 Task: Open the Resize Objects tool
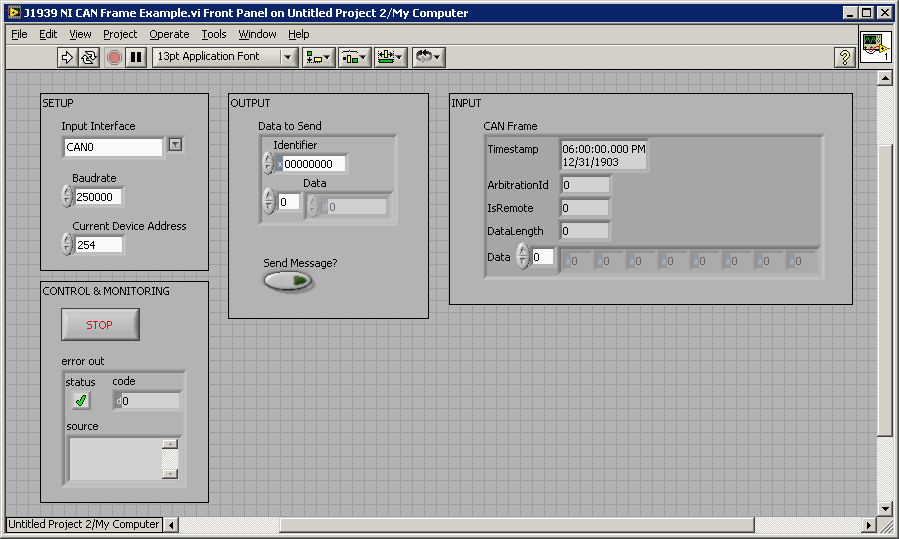[x=390, y=57]
